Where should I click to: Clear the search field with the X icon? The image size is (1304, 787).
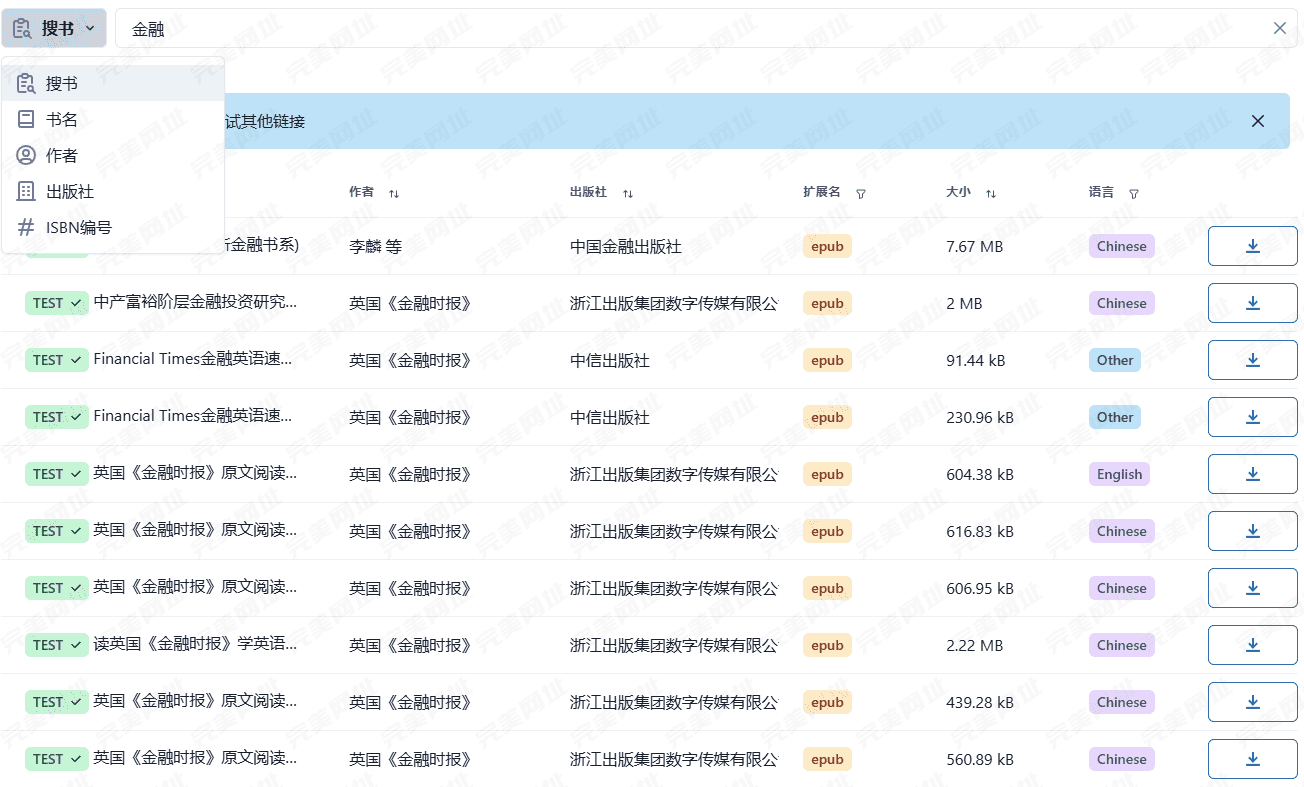pyautogui.click(x=1280, y=28)
